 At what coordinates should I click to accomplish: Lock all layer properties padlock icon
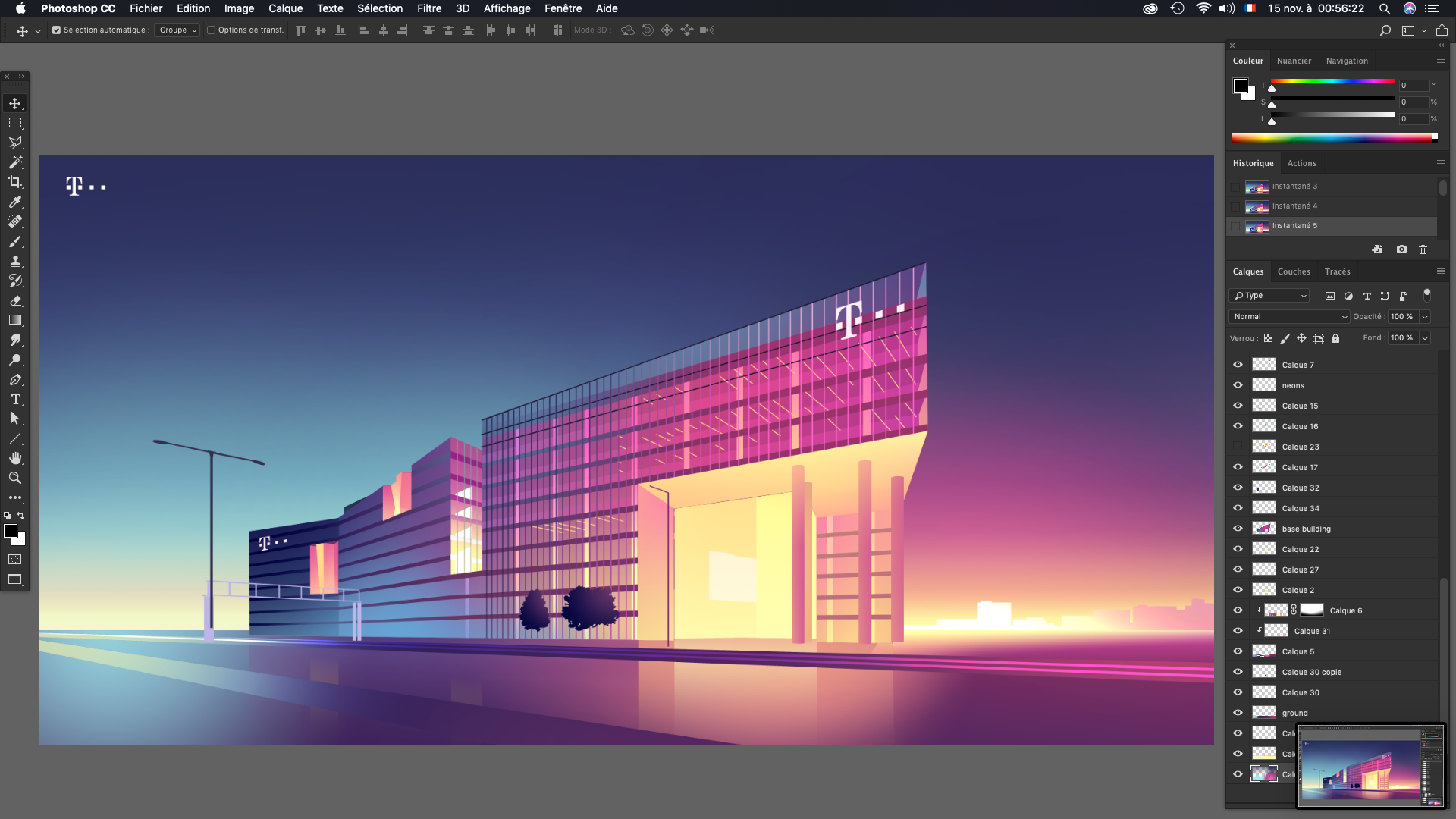coord(1335,338)
